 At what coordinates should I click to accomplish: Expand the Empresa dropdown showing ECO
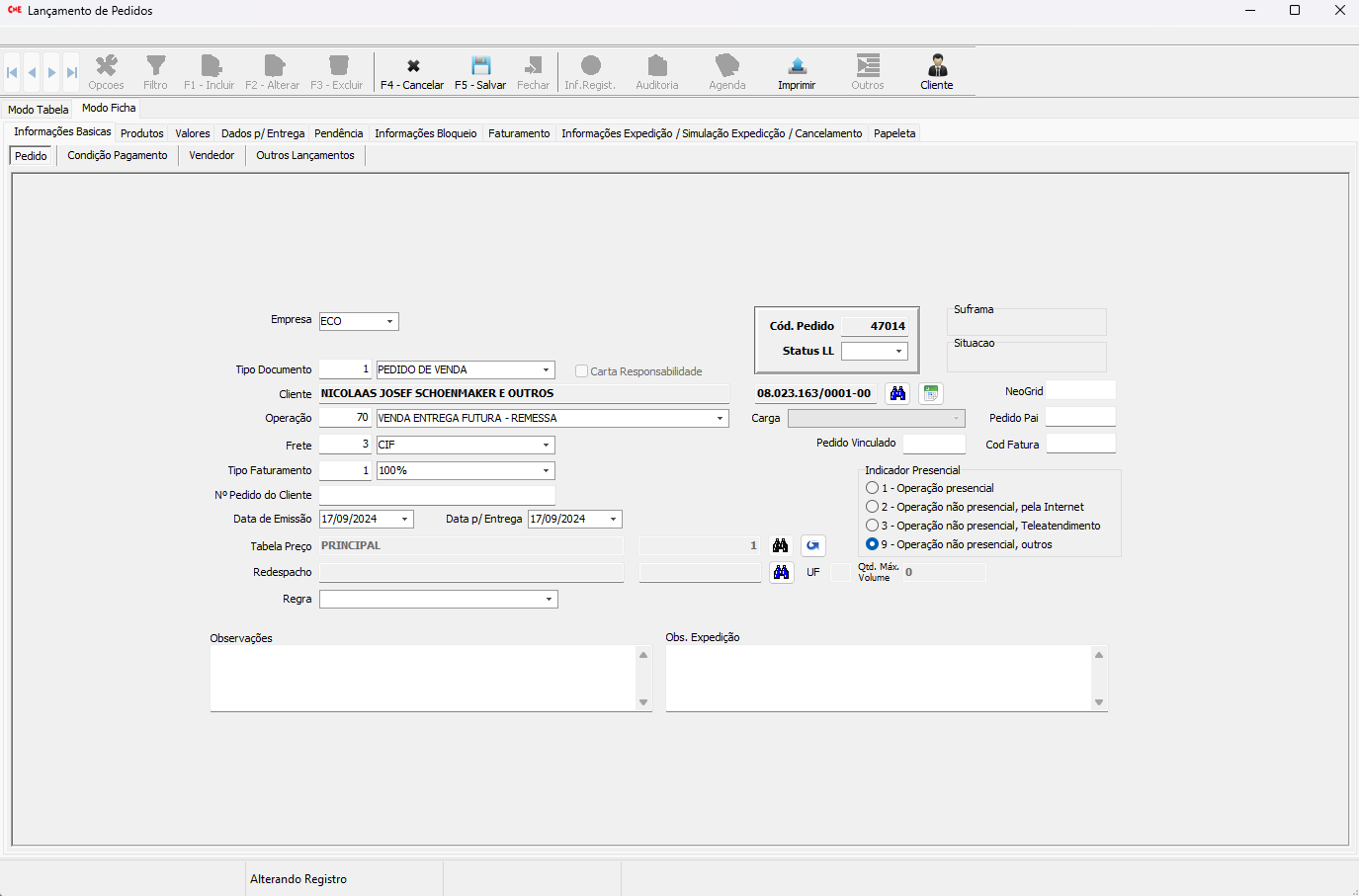pyautogui.click(x=389, y=322)
